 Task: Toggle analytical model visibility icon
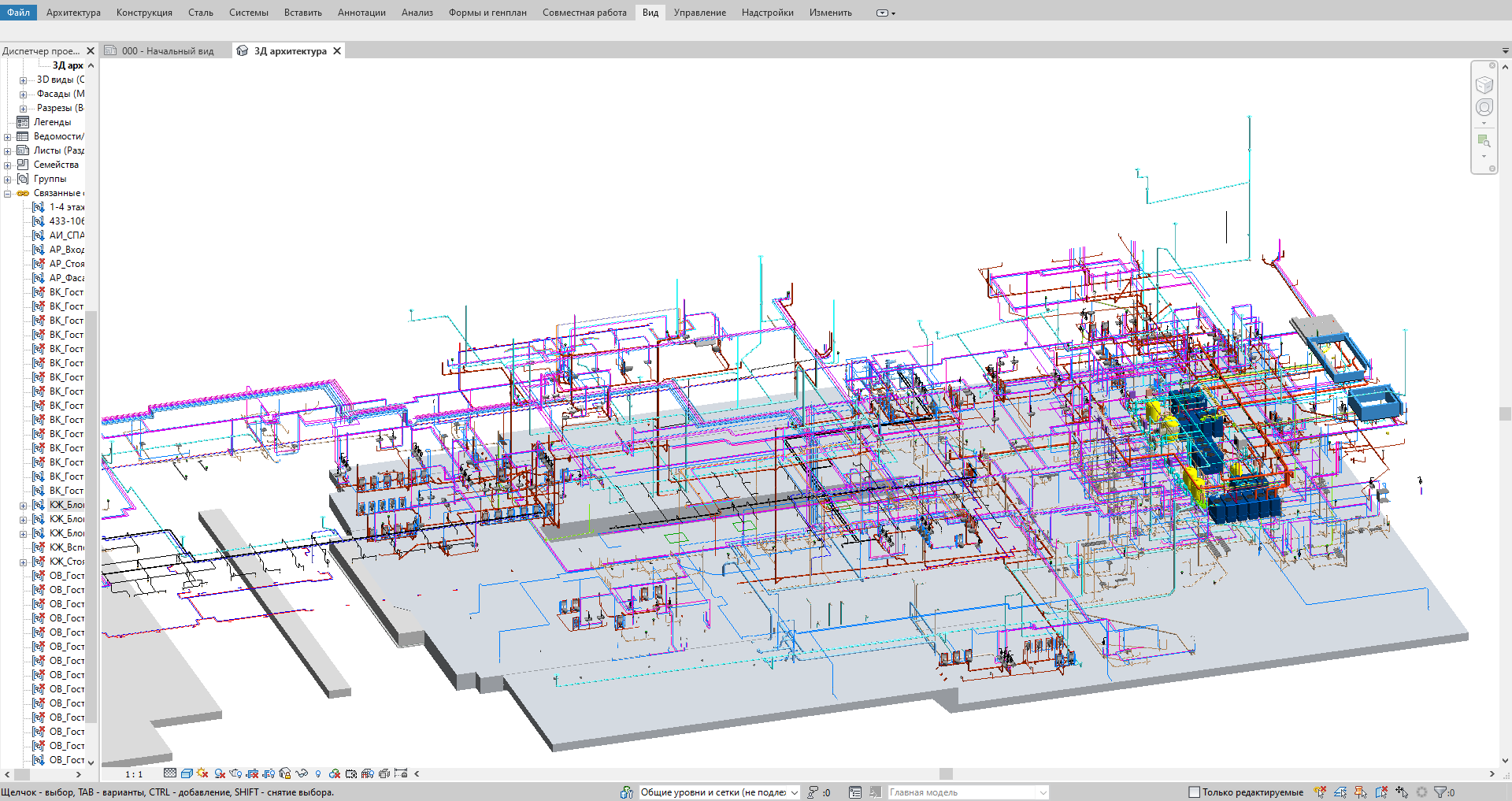(367, 773)
